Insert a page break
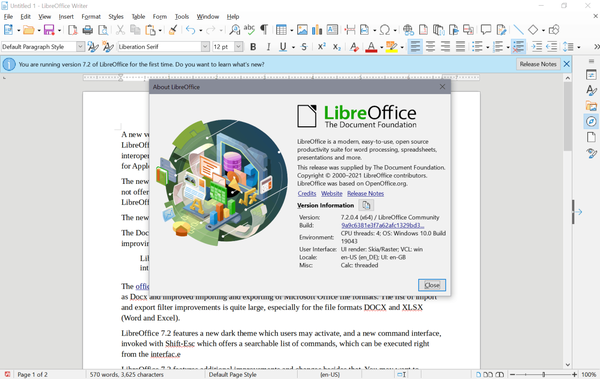 pyautogui.click(x=349, y=30)
